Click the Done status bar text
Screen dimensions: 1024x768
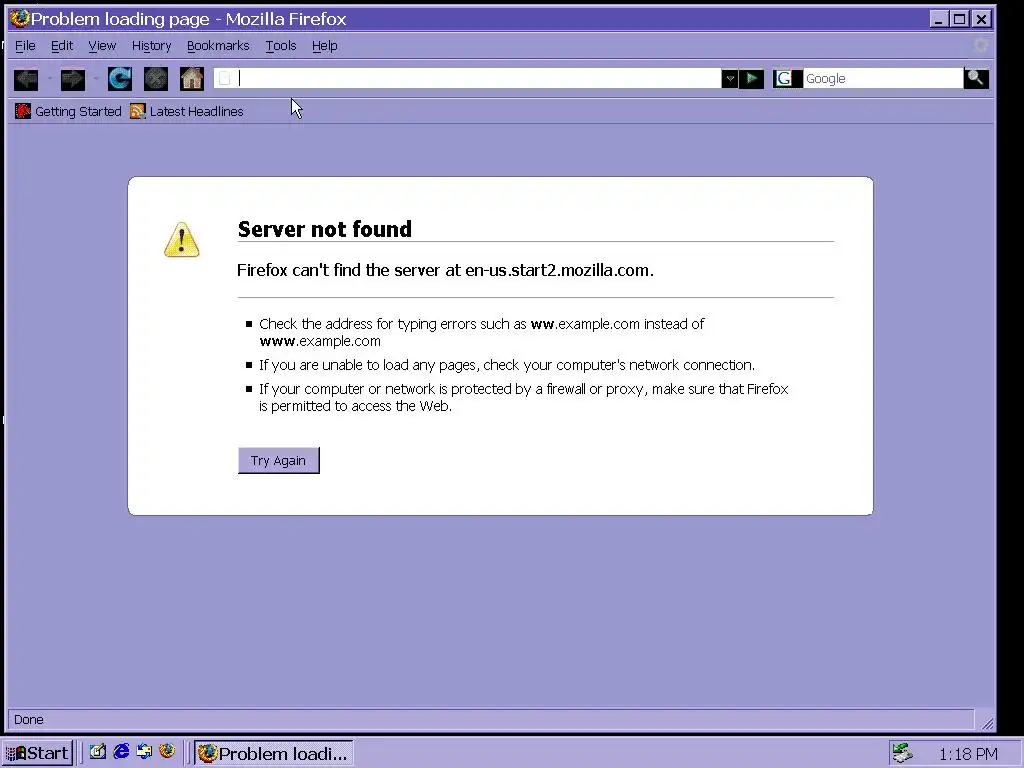[x=29, y=720]
